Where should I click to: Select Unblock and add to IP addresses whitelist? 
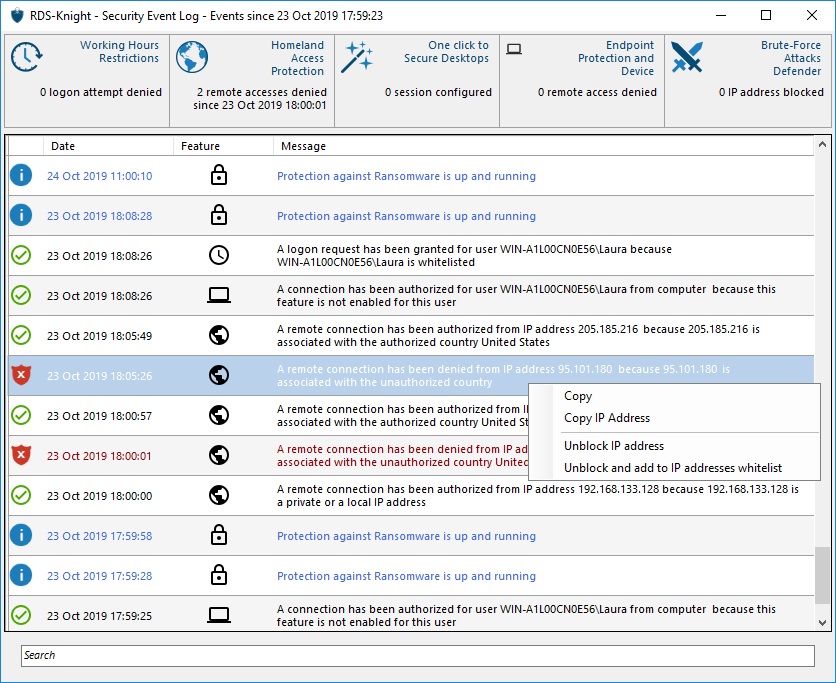(673, 468)
